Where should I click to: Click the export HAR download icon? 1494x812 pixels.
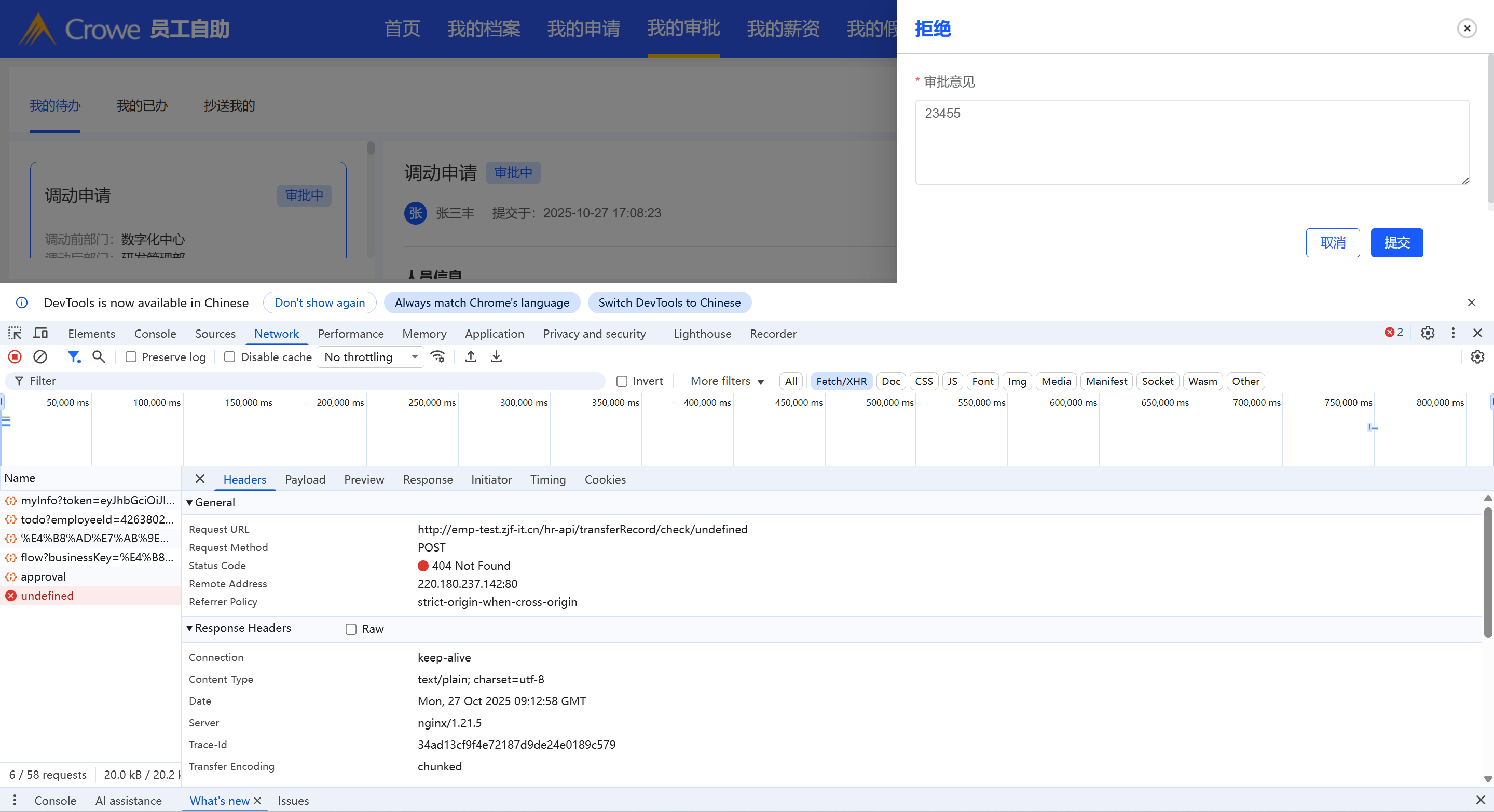[x=497, y=356]
